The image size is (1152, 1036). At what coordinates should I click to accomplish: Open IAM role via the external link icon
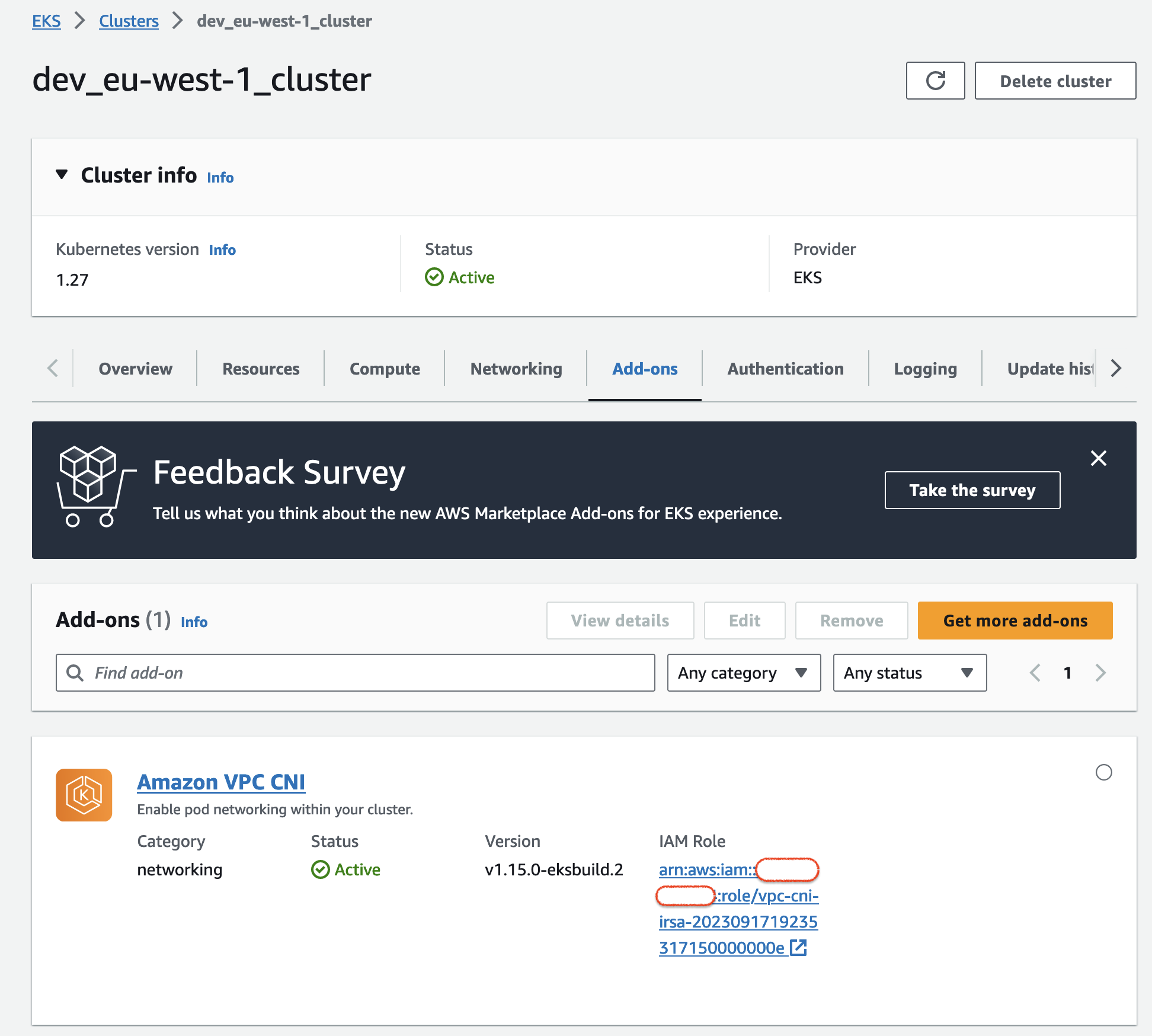(x=798, y=948)
